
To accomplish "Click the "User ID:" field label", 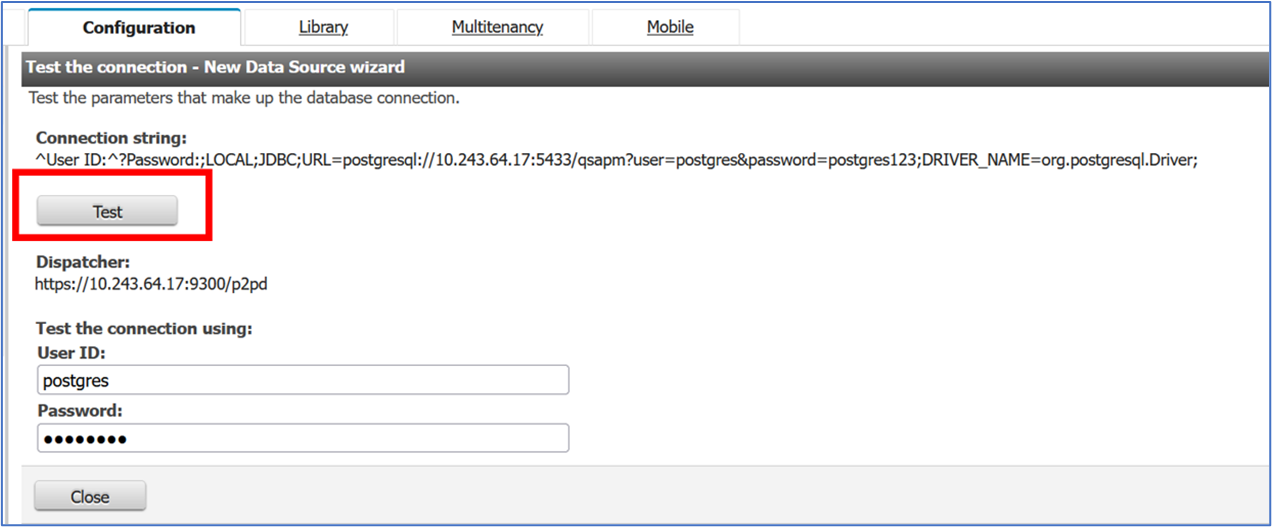I will pos(72,353).
